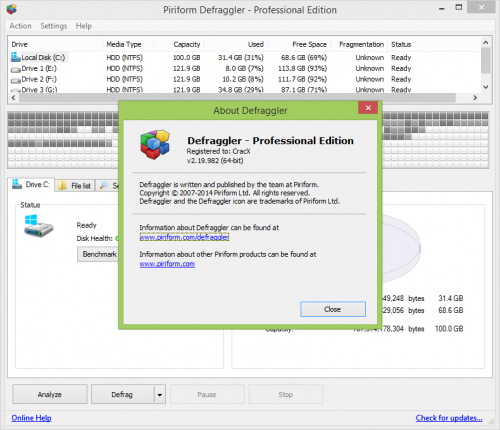
Task: Click version text 'v2.19.982 (64-bit)'
Action: 215,161
